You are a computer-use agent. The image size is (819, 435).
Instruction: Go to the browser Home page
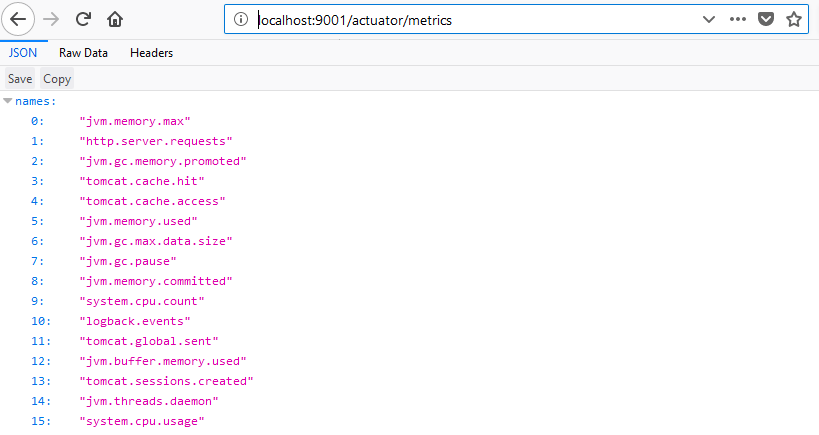115,19
